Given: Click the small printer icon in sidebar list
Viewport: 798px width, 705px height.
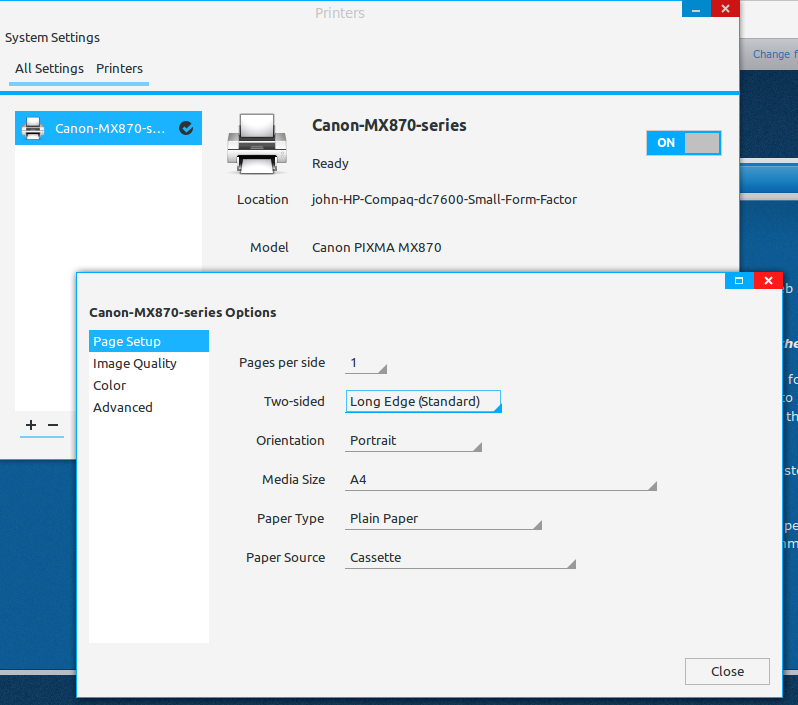Looking at the screenshot, I should point(33,128).
